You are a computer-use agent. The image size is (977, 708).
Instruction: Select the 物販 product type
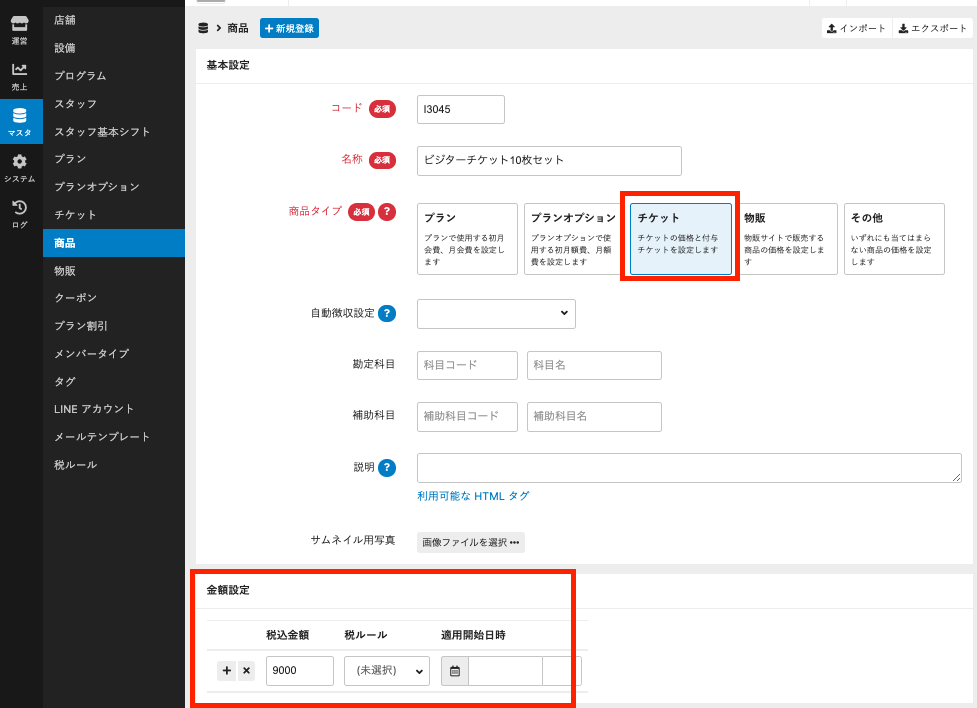pos(787,239)
